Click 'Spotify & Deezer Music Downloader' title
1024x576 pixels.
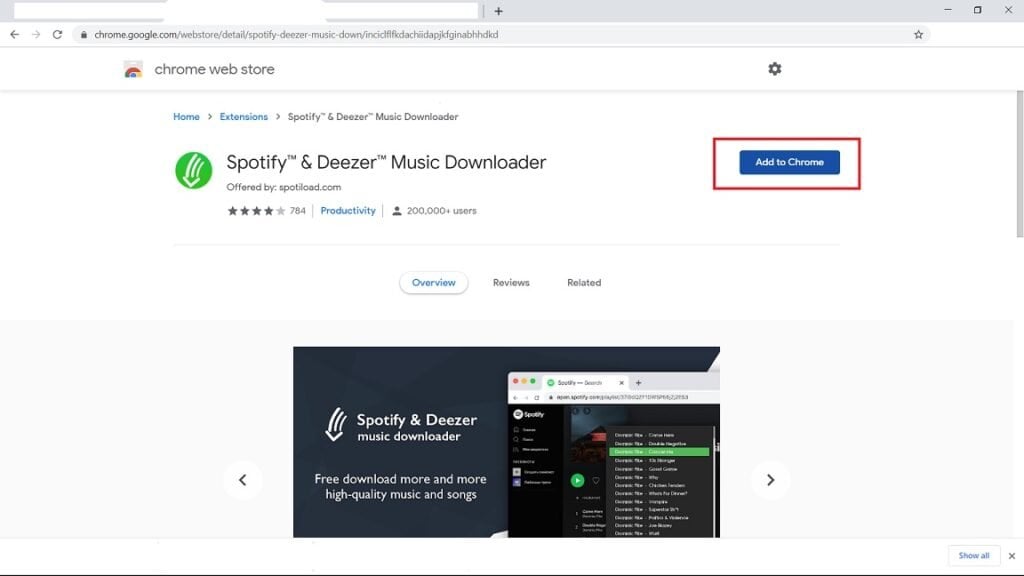tap(386, 163)
